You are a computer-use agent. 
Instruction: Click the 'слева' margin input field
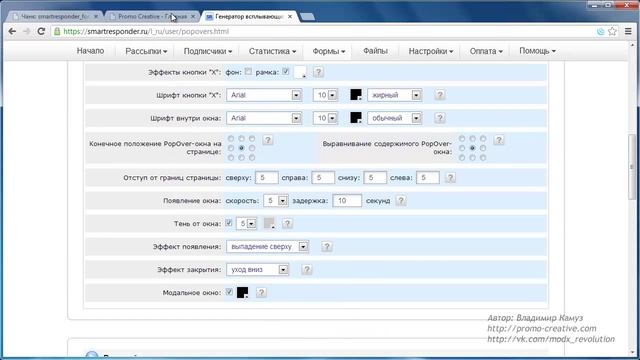[x=428, y=178]
